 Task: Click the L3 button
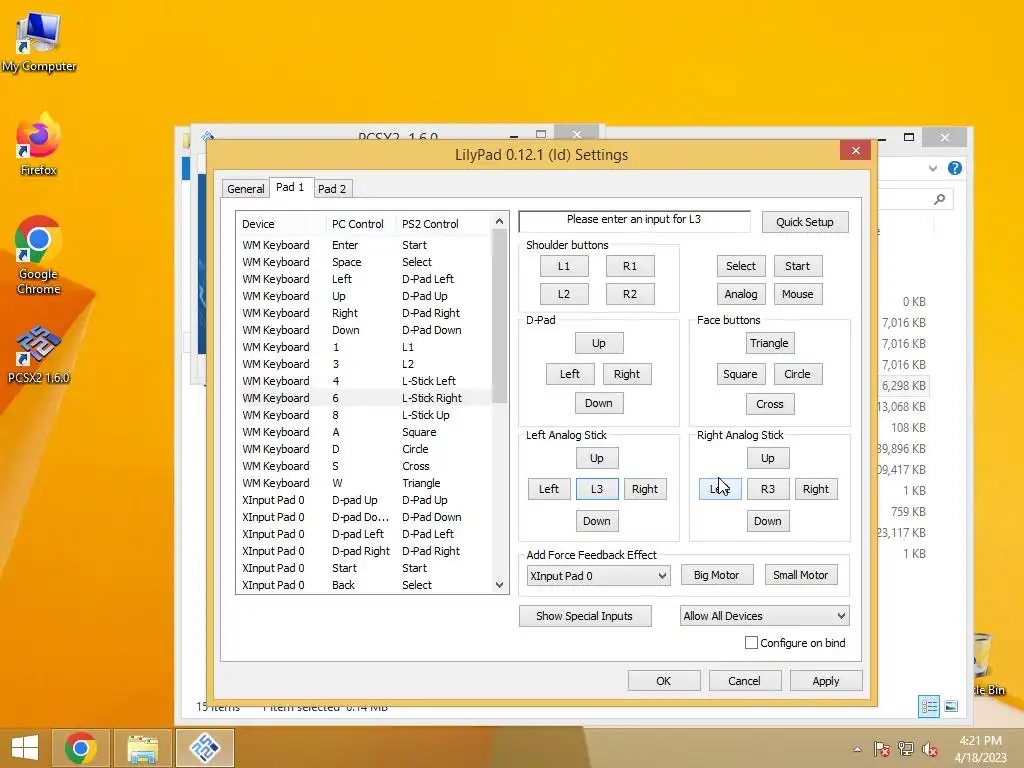597,489
